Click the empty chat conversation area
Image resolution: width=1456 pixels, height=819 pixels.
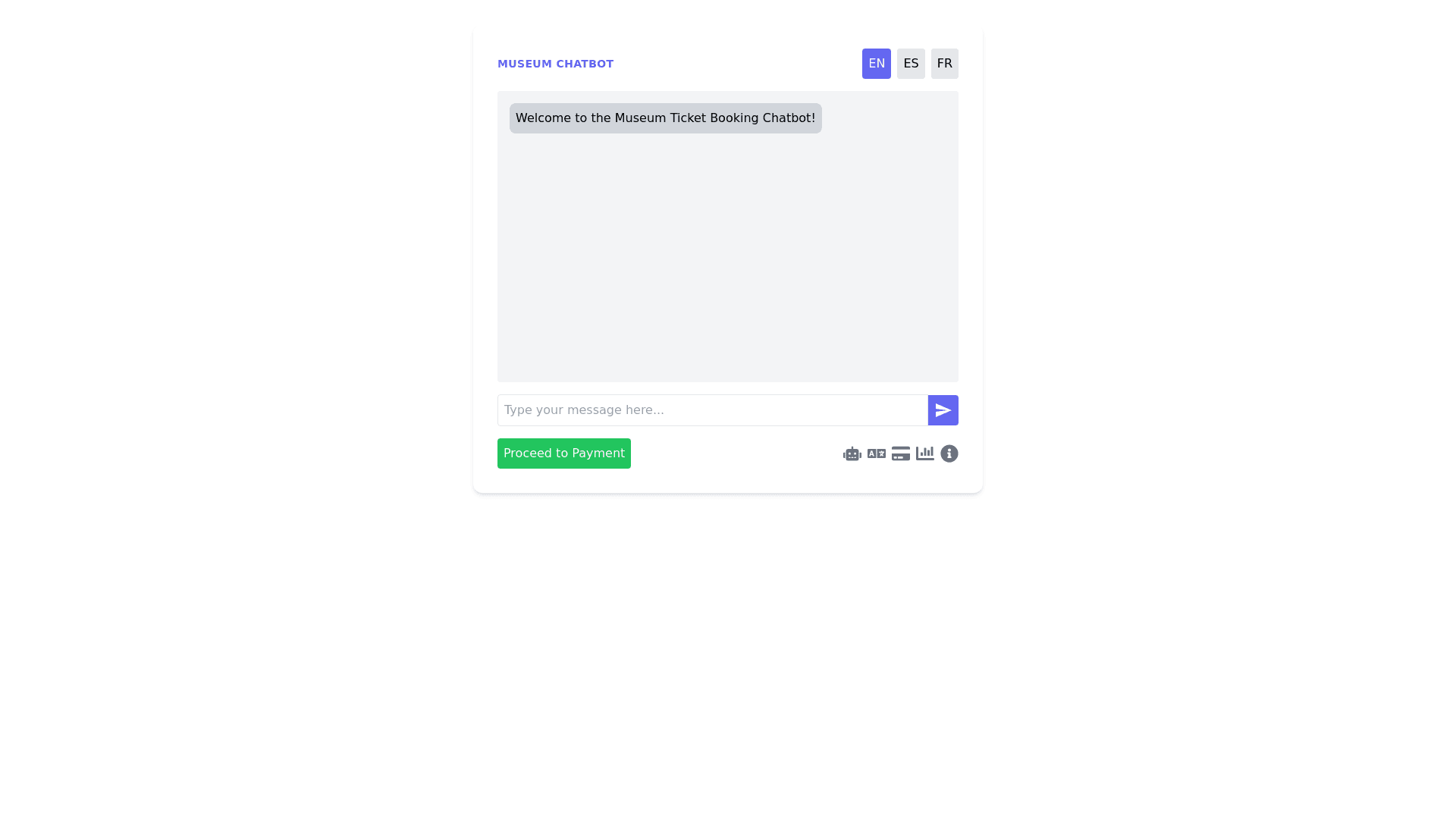click(728, 258)
